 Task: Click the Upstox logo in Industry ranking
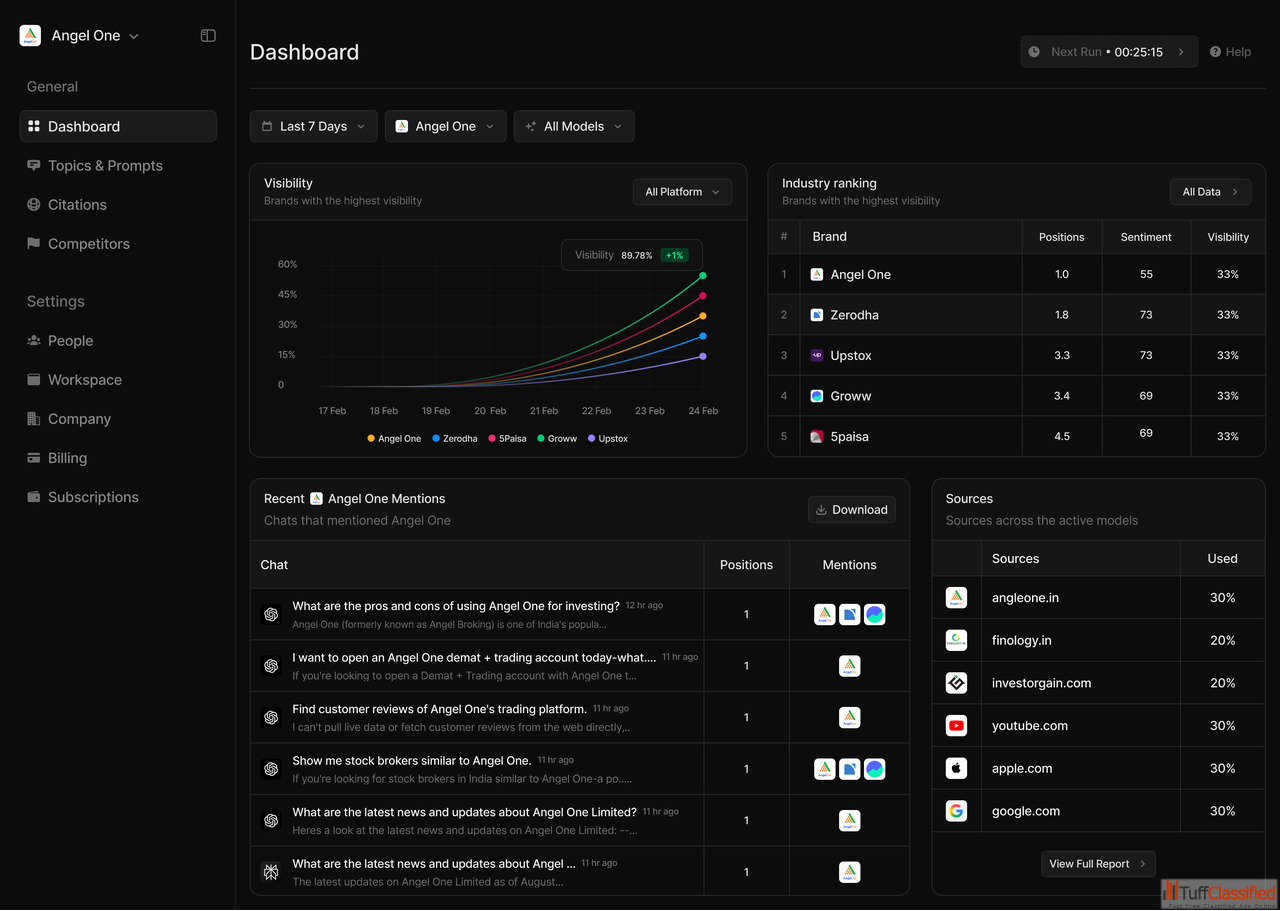(x=817, y=356)
